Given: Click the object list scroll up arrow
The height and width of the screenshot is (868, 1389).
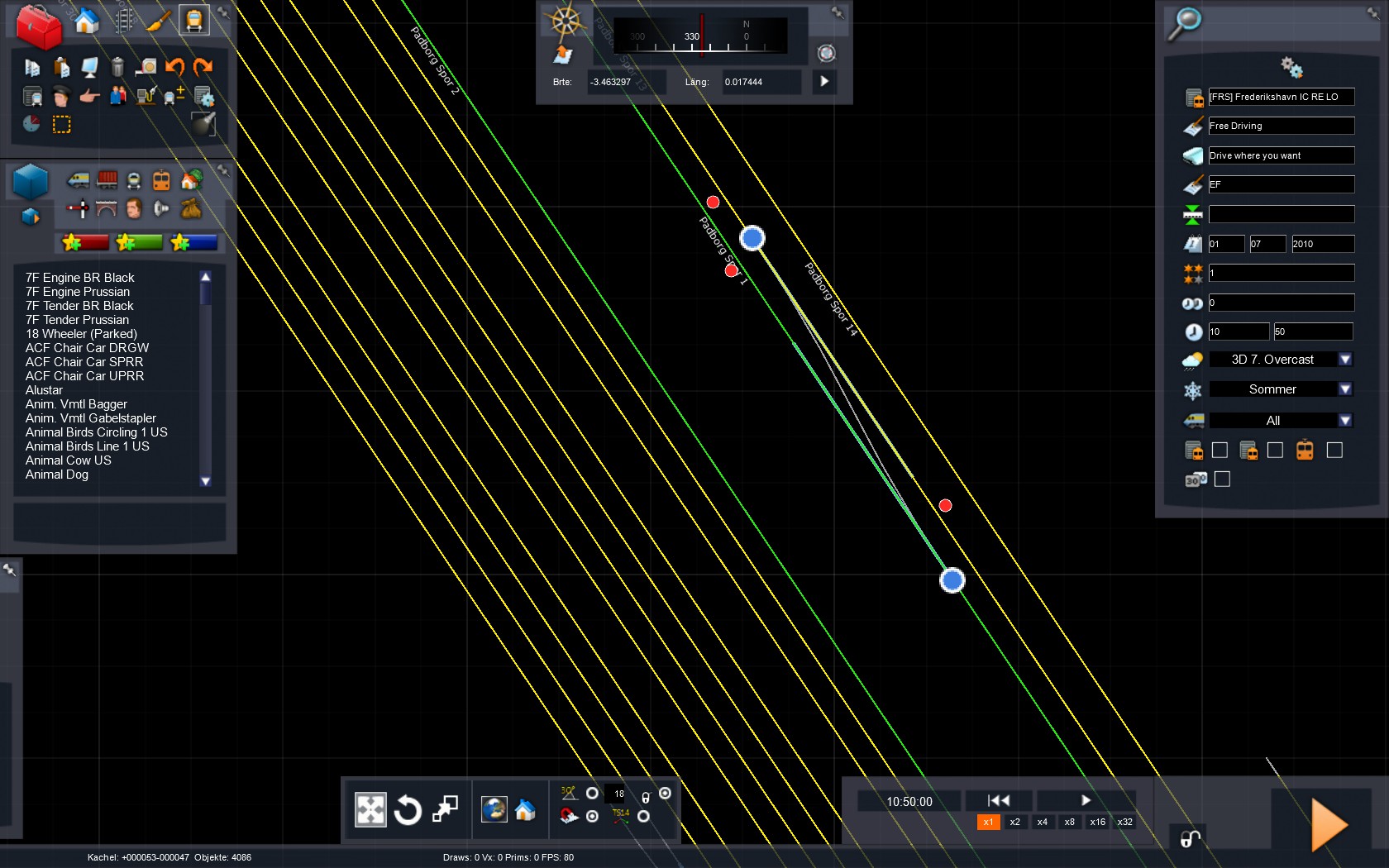Looking at the screenshot, I should (x=206, y=277).
